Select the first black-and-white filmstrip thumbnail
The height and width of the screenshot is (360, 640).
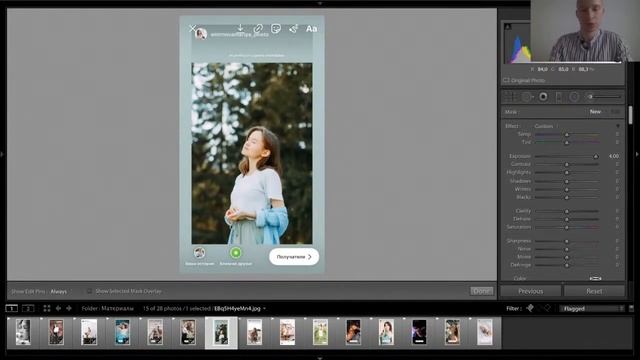tap(23, 332)
